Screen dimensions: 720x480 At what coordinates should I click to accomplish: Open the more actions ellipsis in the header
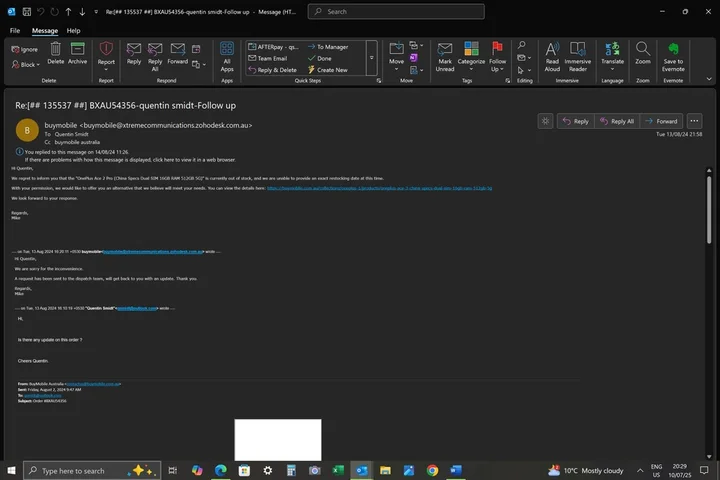click(694, 121)
